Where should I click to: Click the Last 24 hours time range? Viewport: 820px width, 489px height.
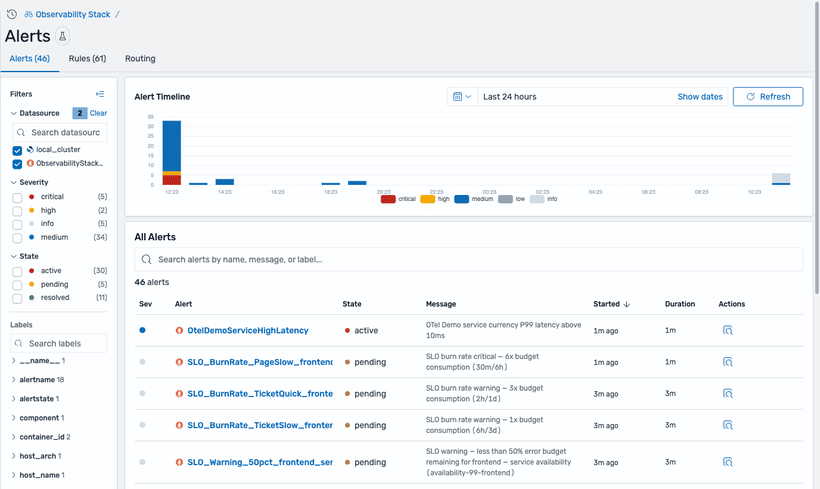click(x=510, y=97)
